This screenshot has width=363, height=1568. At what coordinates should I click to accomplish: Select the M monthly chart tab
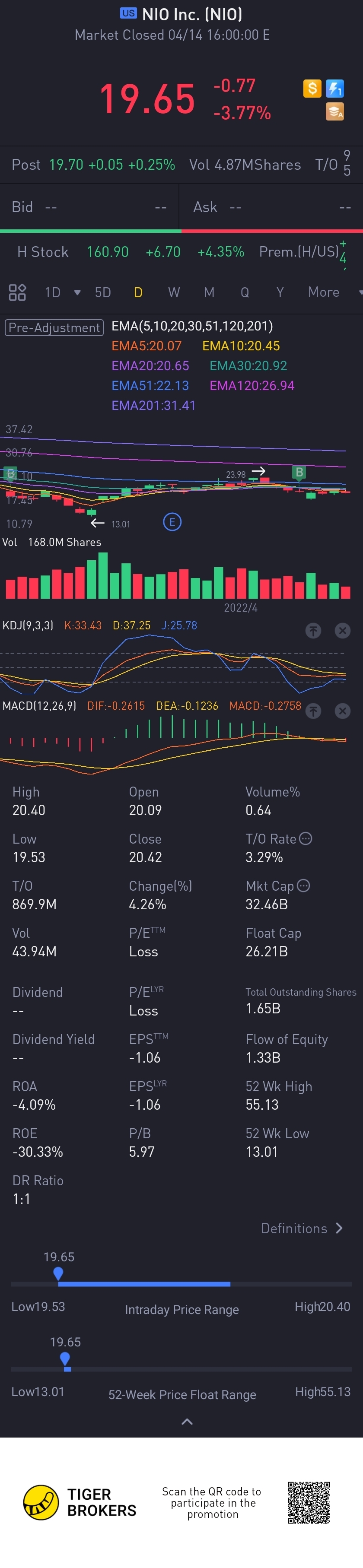coord(209,292)
